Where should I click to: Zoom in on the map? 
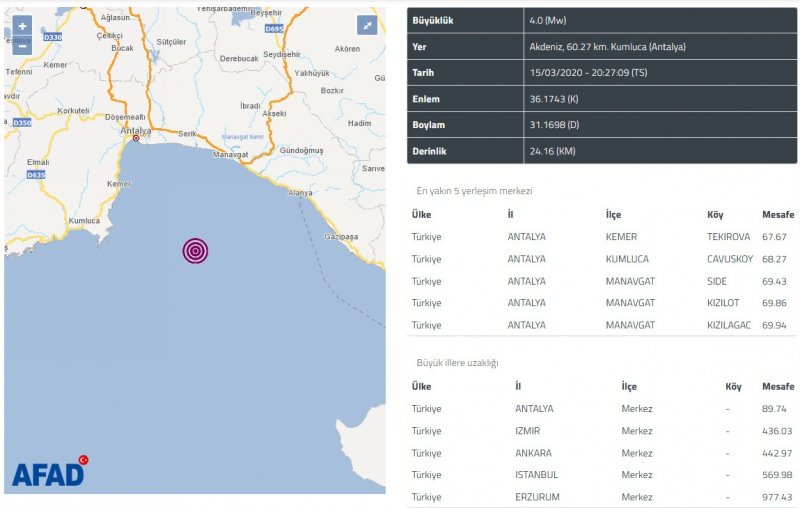22,26
